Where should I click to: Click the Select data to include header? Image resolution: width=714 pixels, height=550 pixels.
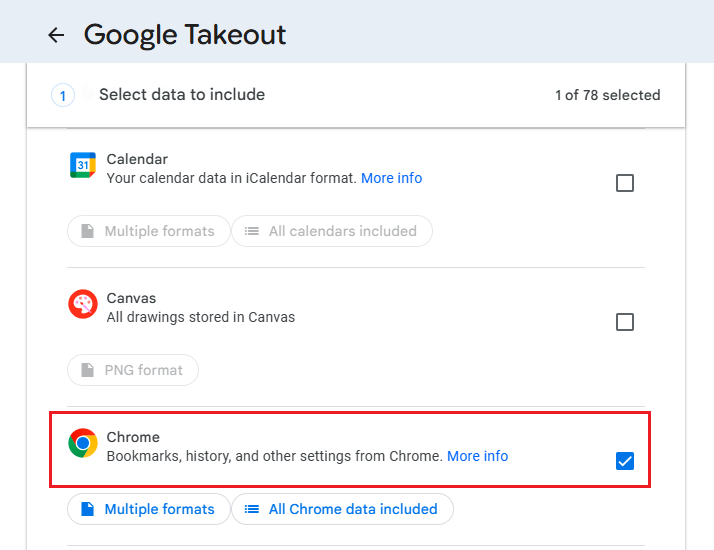click(182, 95)
